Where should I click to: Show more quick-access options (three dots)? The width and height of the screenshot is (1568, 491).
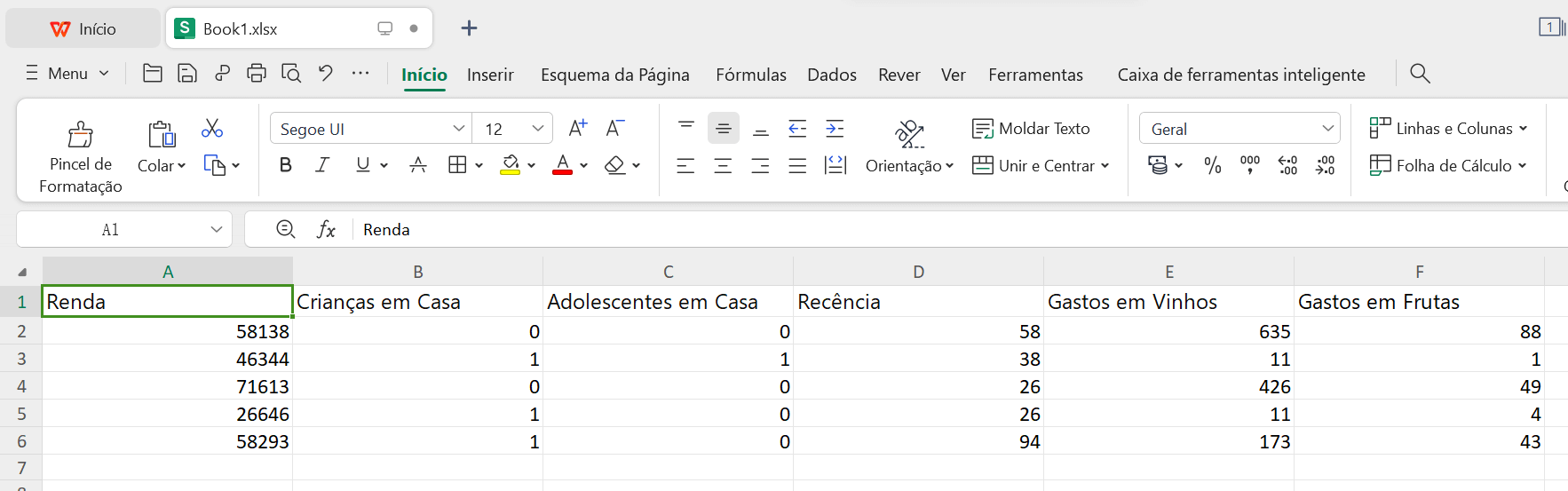click(360, 73)
